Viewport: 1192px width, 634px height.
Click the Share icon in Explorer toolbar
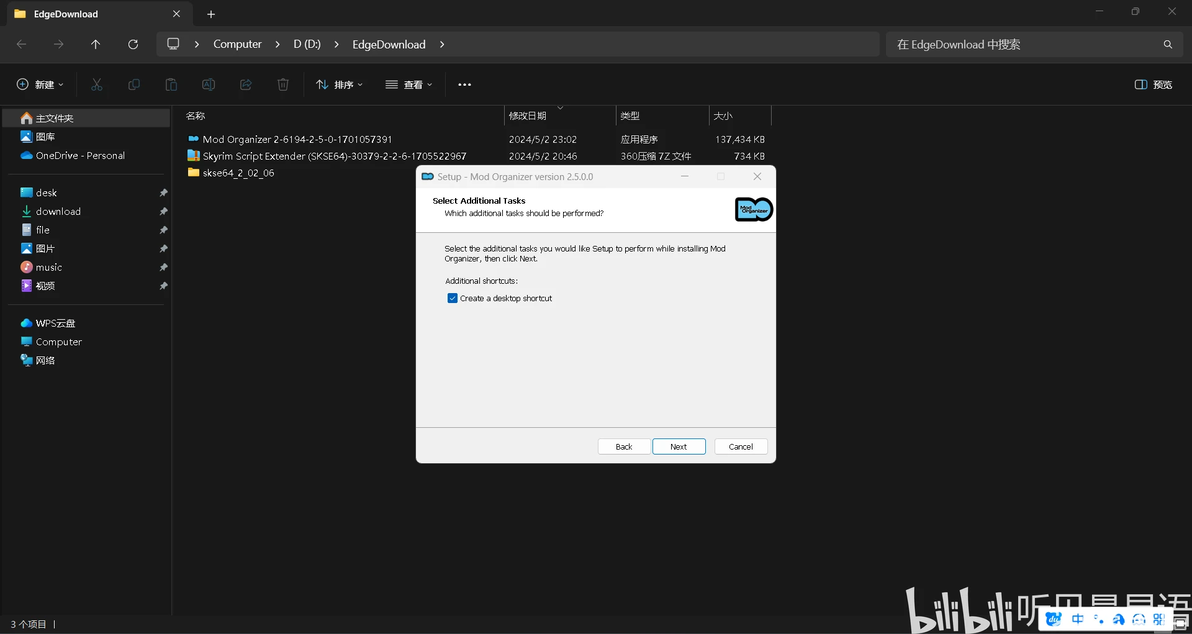pyautogui.click(x=246, y=84)
